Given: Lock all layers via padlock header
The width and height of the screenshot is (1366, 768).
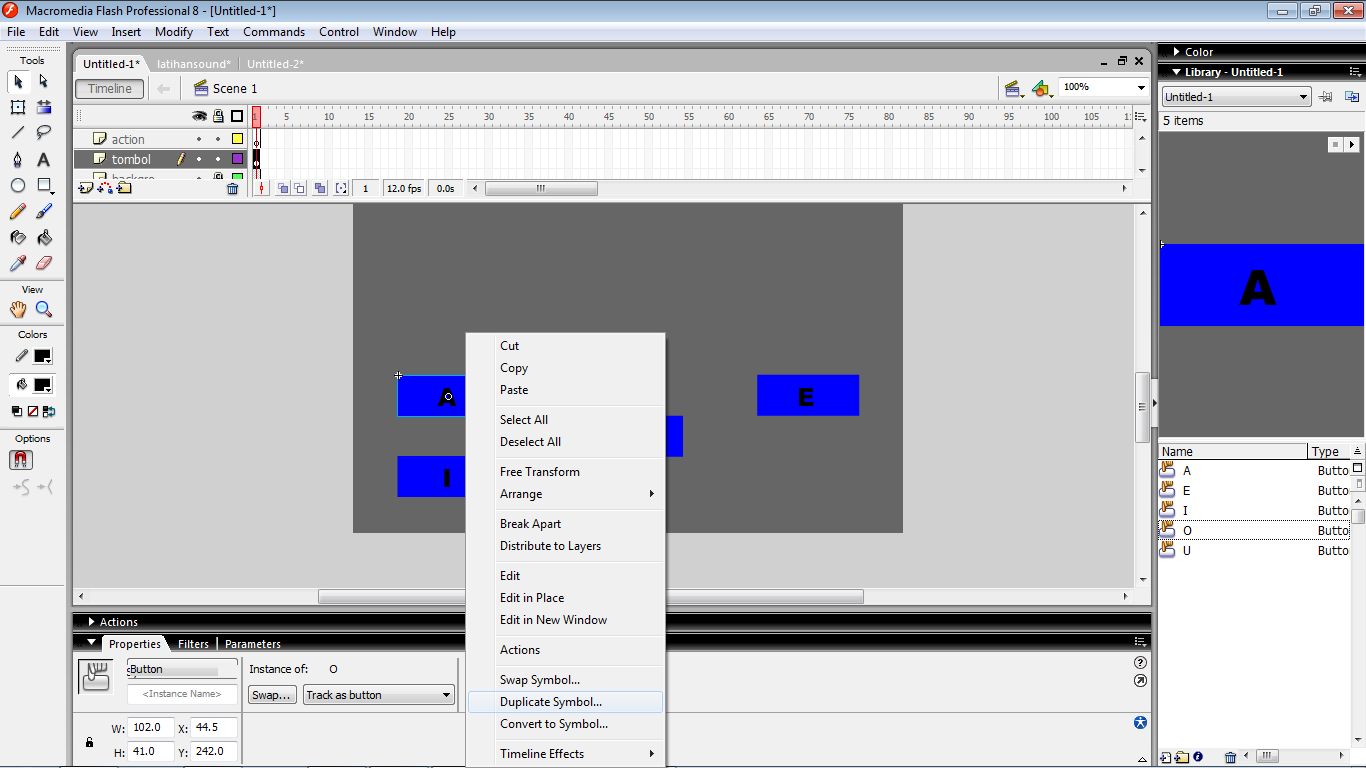Looking at the screenshot, I should (x=218, y=116).
